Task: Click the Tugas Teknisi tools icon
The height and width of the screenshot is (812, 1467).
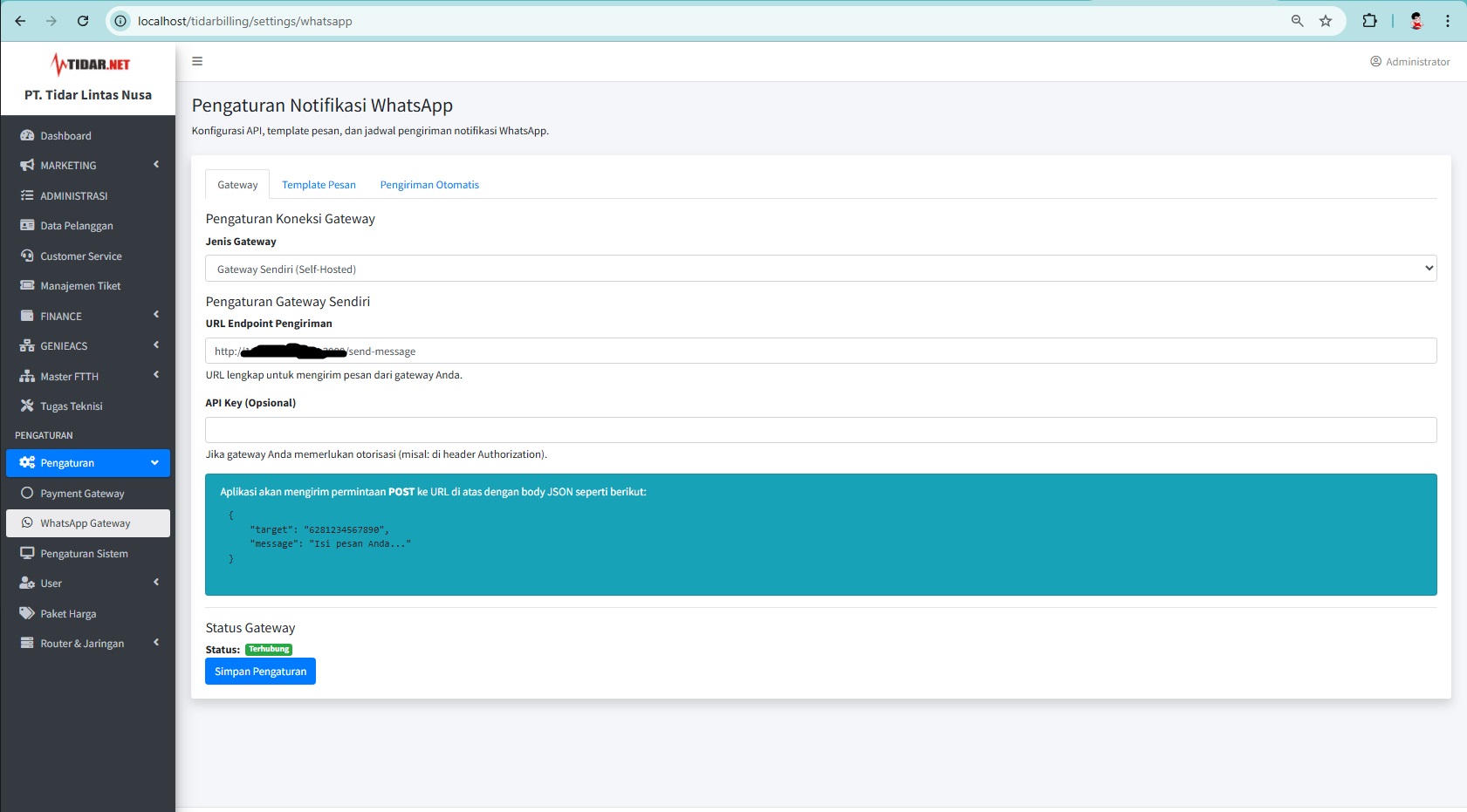Action: point(27,406)
